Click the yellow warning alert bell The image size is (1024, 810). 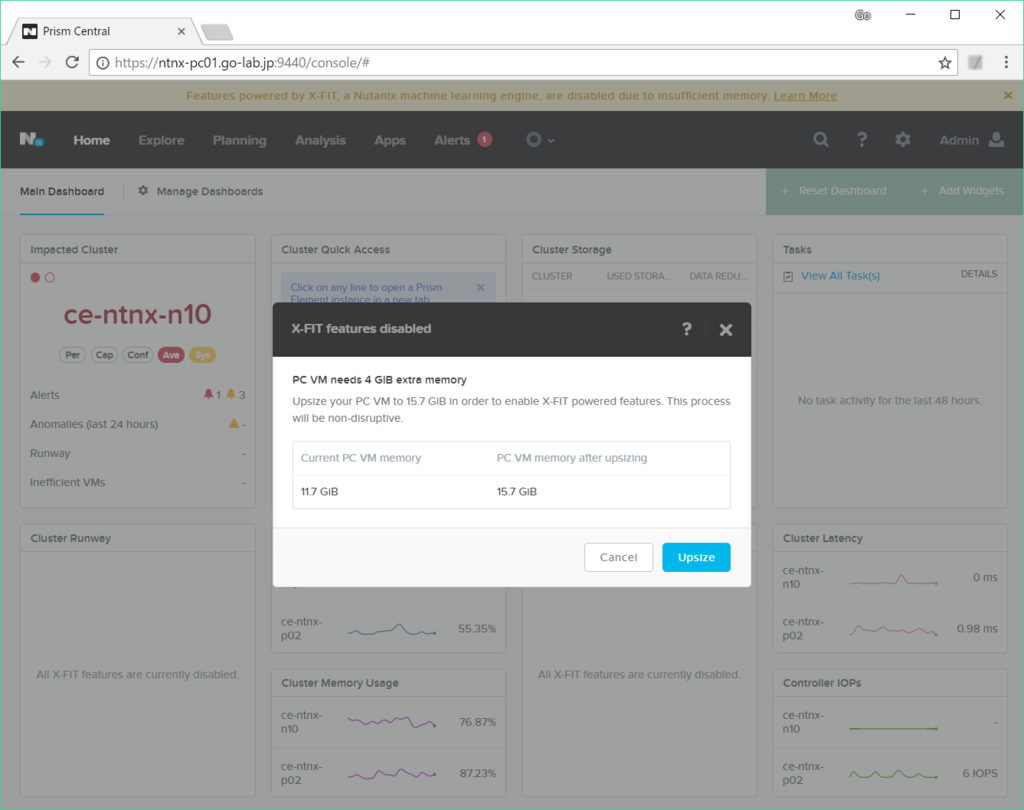coord(231,394)
